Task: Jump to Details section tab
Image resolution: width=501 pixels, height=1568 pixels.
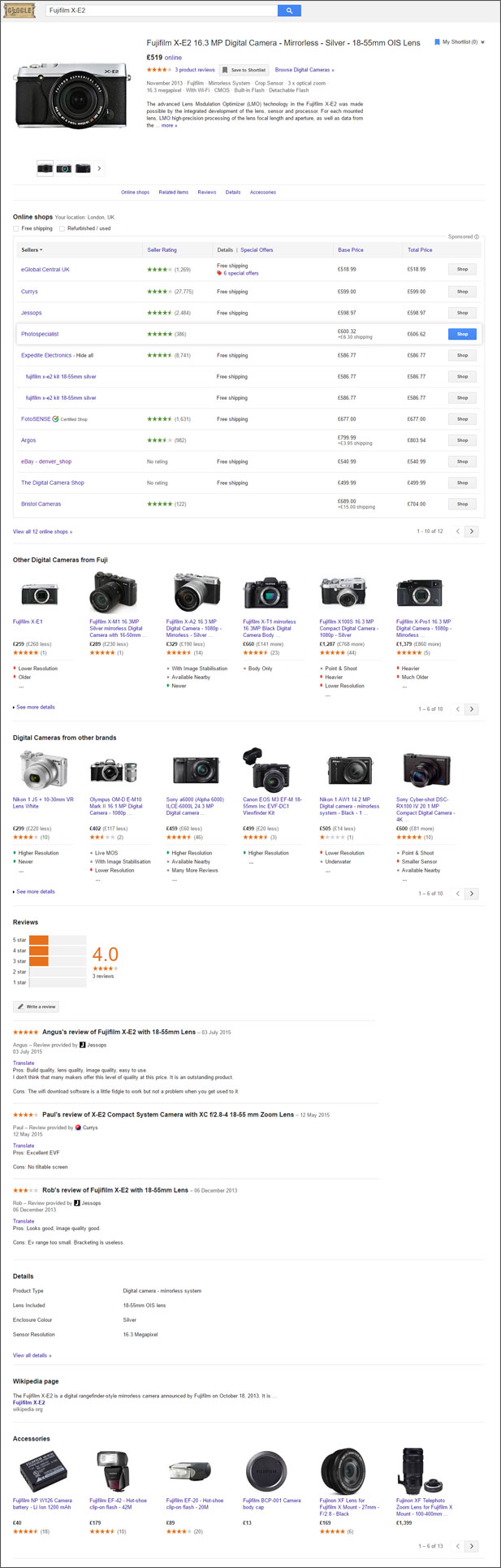Action: click(x=233, y=193)
